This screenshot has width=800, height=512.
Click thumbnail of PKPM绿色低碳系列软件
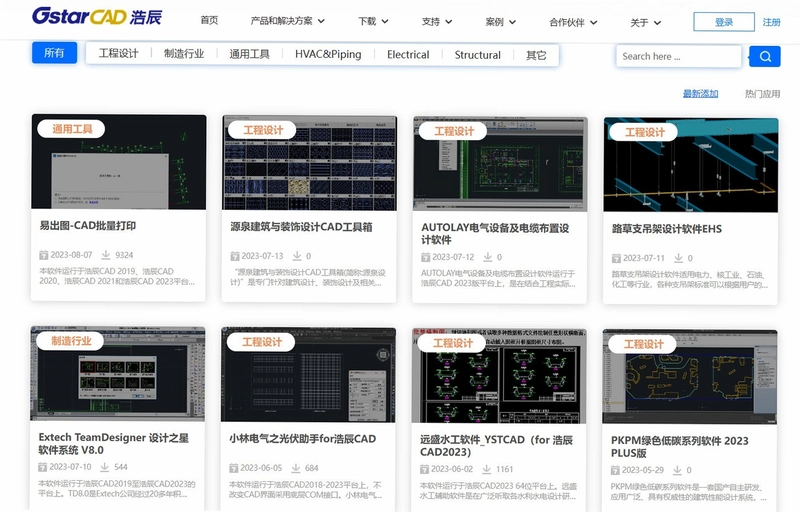690,377
